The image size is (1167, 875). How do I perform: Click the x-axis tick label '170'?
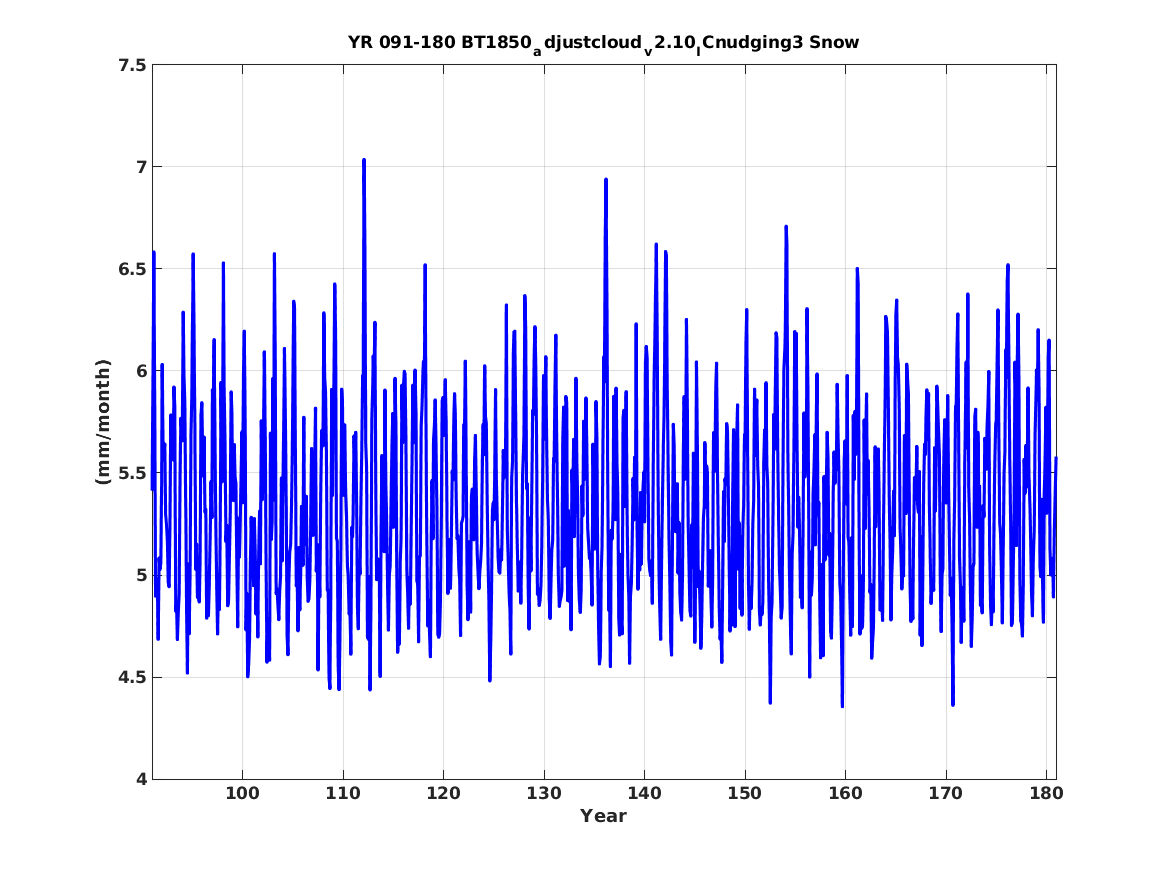pyautogui.click(x=946, y=793)
